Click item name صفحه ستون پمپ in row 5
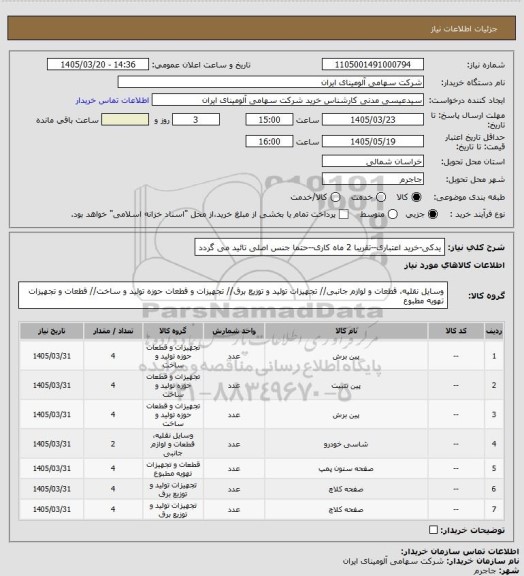This screenshot has width=524, height=576. point(346,469)
